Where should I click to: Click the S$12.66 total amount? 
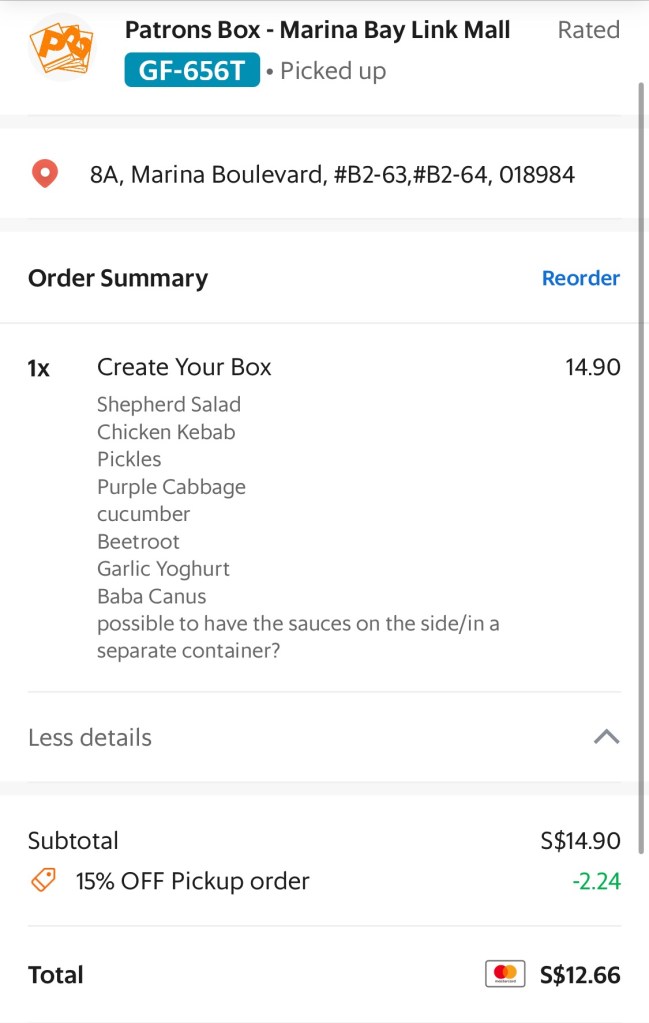579,974
